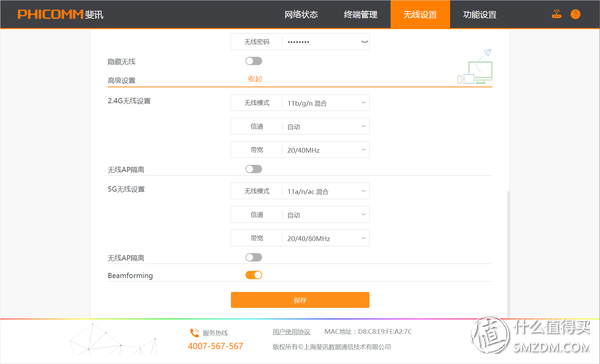This screenshot has width=600, height=364.
Task: Toggle 5G 无线AP隔离 switch
Action: coord(254,257)
